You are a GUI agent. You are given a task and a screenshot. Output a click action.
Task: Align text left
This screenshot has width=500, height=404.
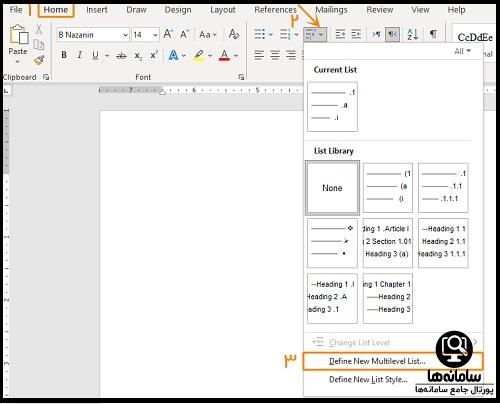pos(259,55)
